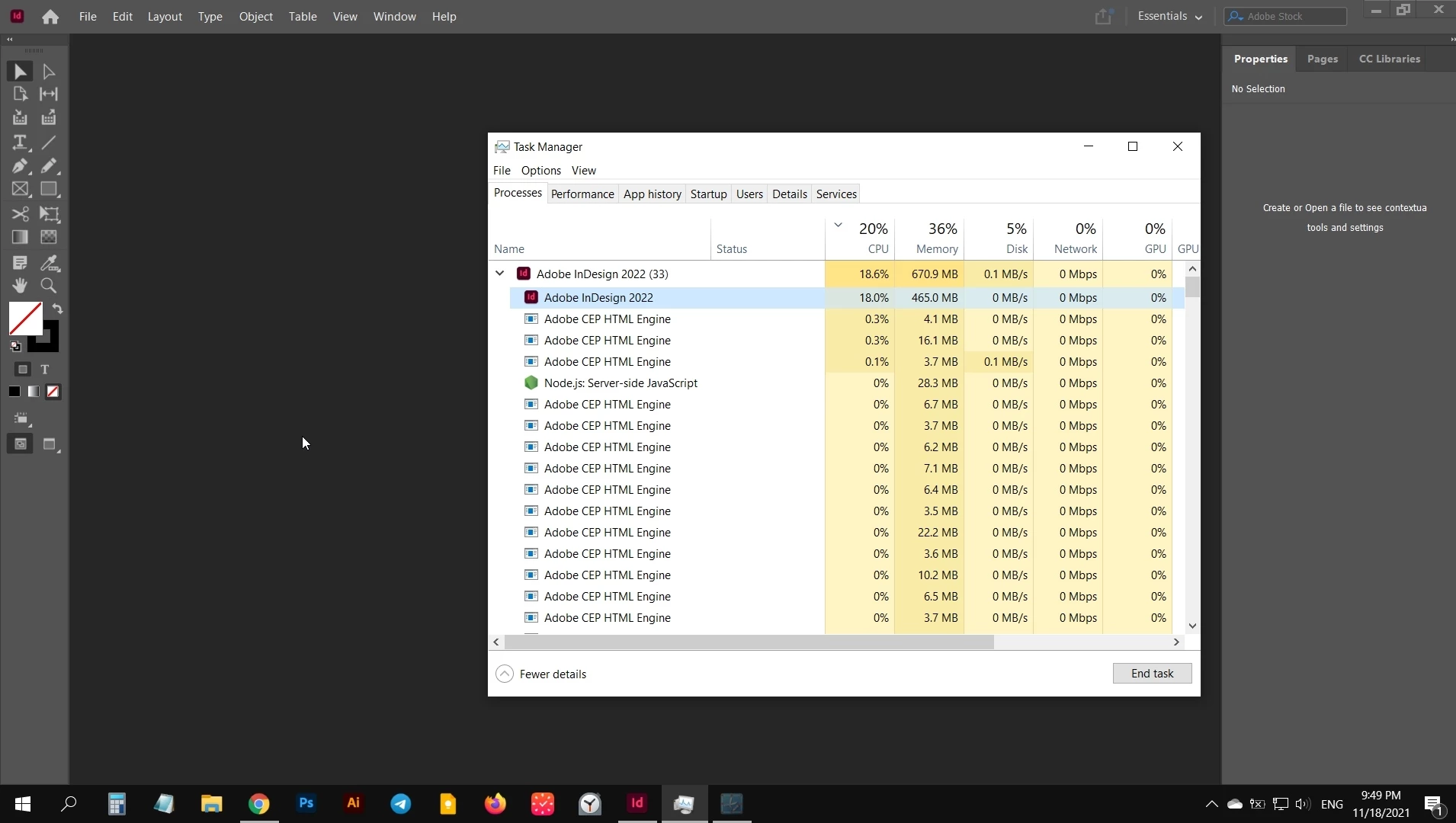
Task: Click the Adobe Stock search field
Action: 1285,16
